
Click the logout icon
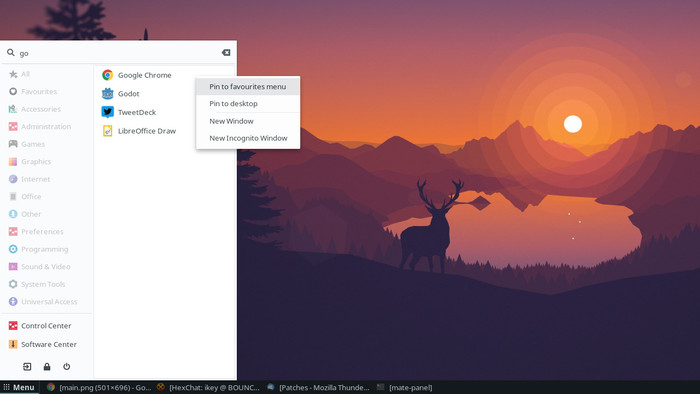(x=27, y=367)
